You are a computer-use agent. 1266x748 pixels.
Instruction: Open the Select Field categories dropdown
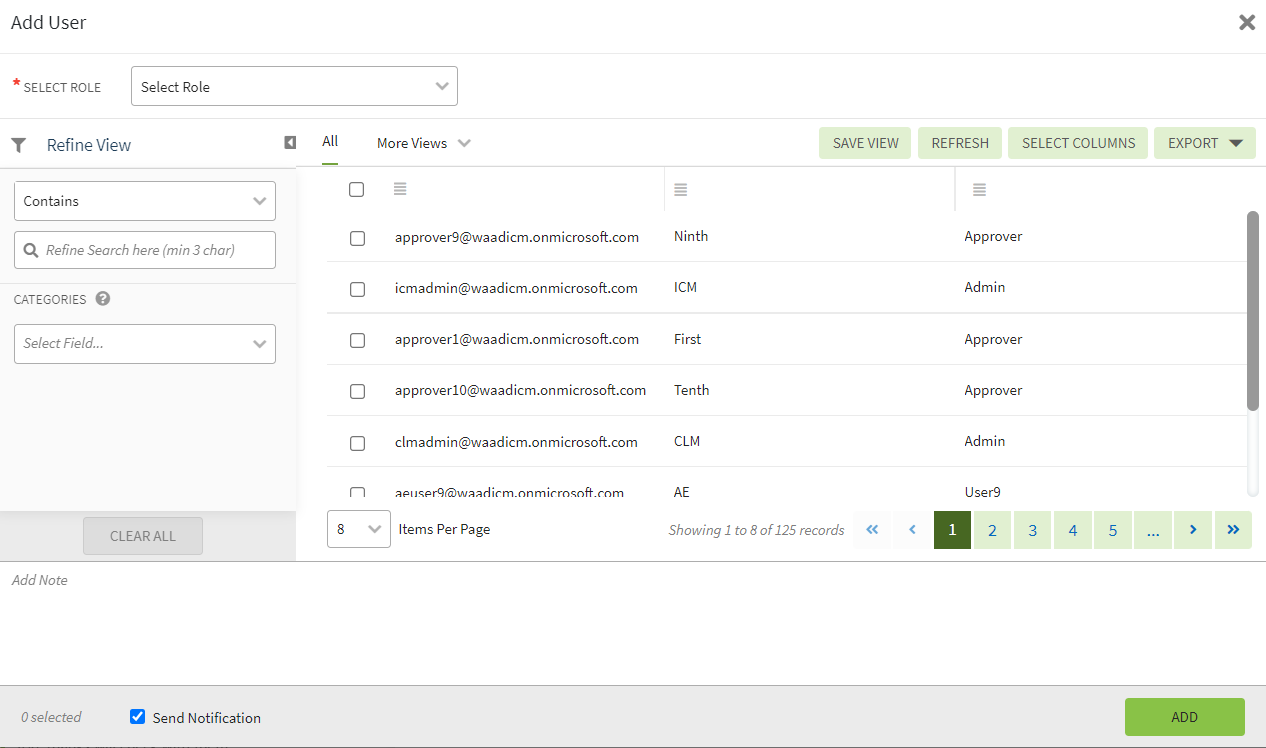pyautogui.click(x=145, y=343)
